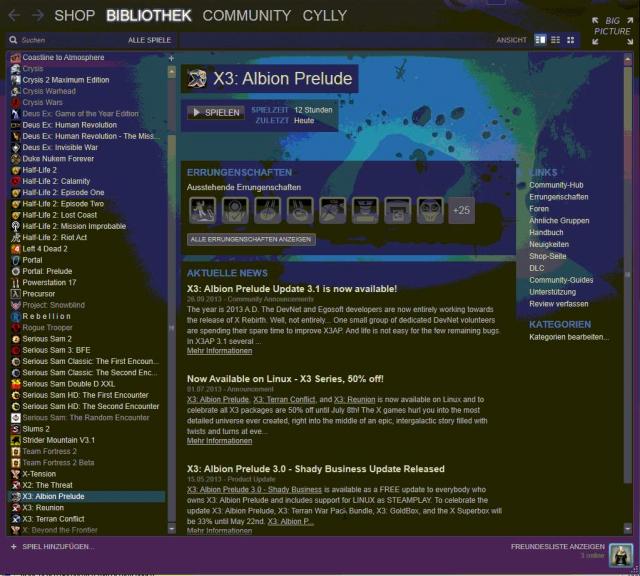Screen dimensions: 640x576
Task: Click the SPIELEN play button
Action: pos(216,113)
